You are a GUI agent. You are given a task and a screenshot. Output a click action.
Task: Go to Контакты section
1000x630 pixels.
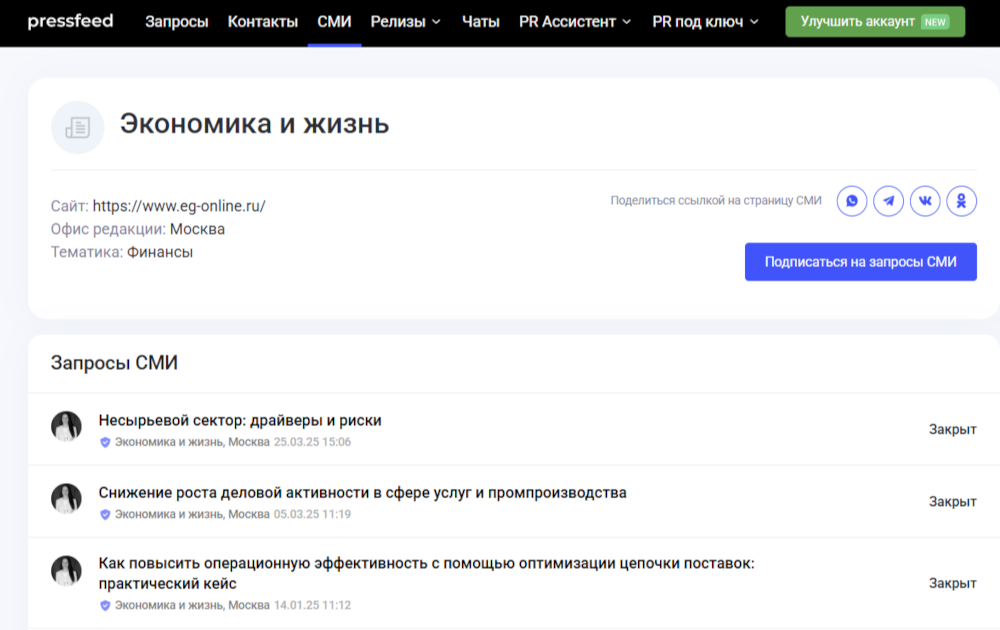click(263, 22)
